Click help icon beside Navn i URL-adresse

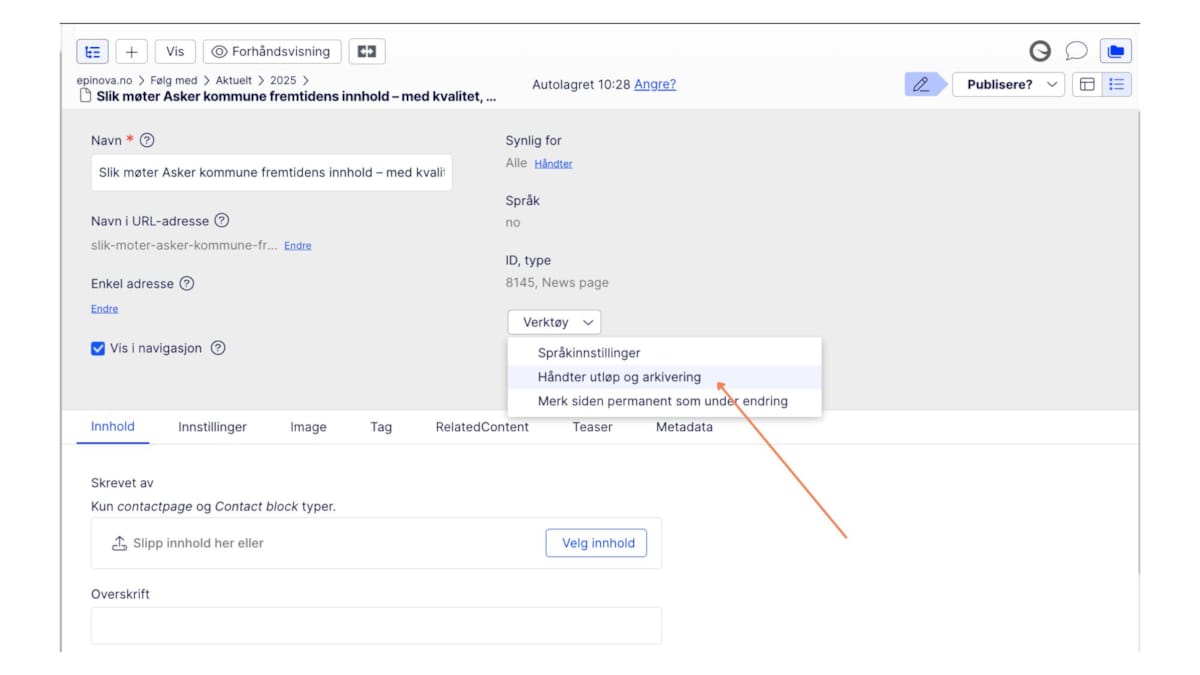(222, 221)
